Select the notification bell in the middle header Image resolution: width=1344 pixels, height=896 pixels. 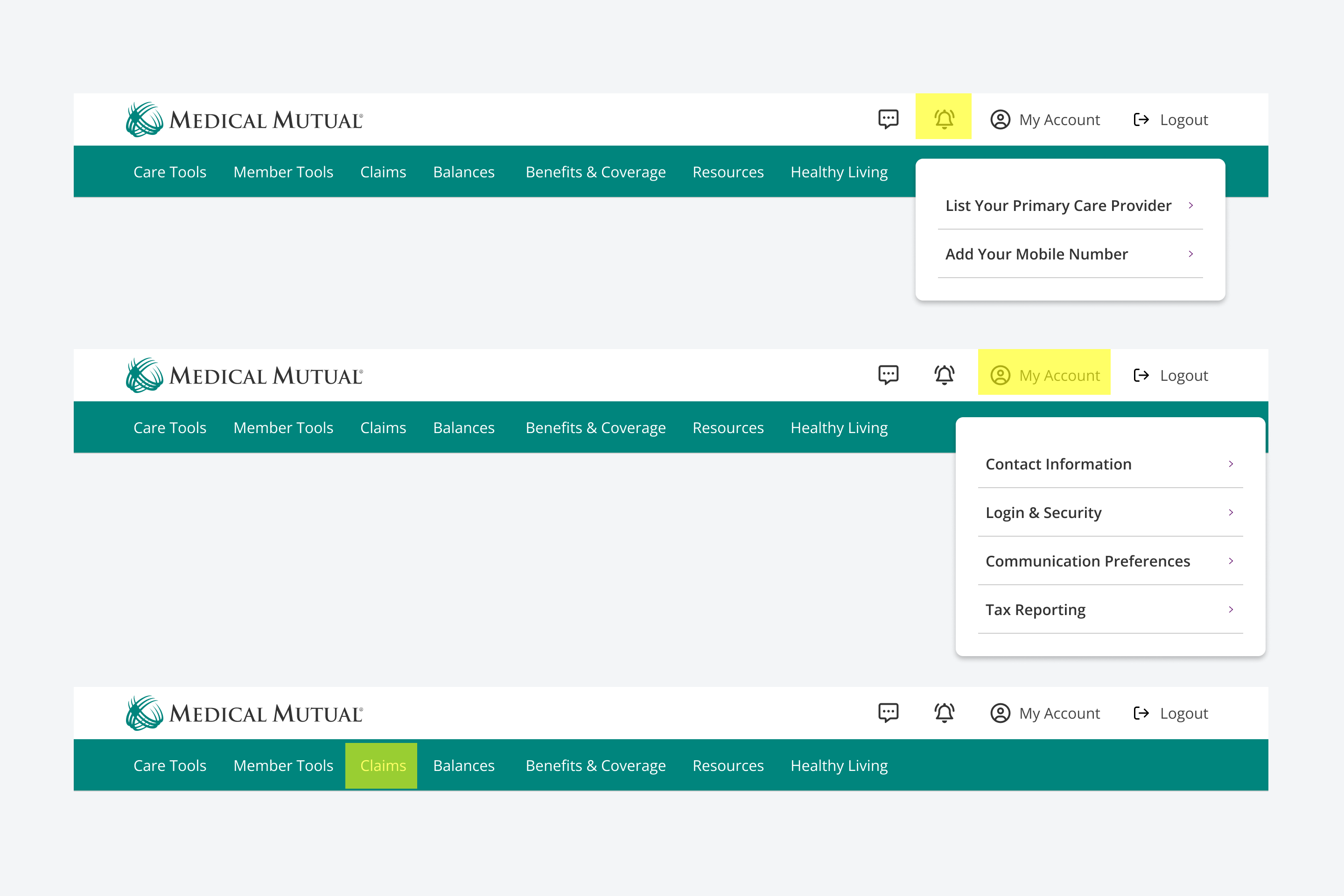click(944, 374)
